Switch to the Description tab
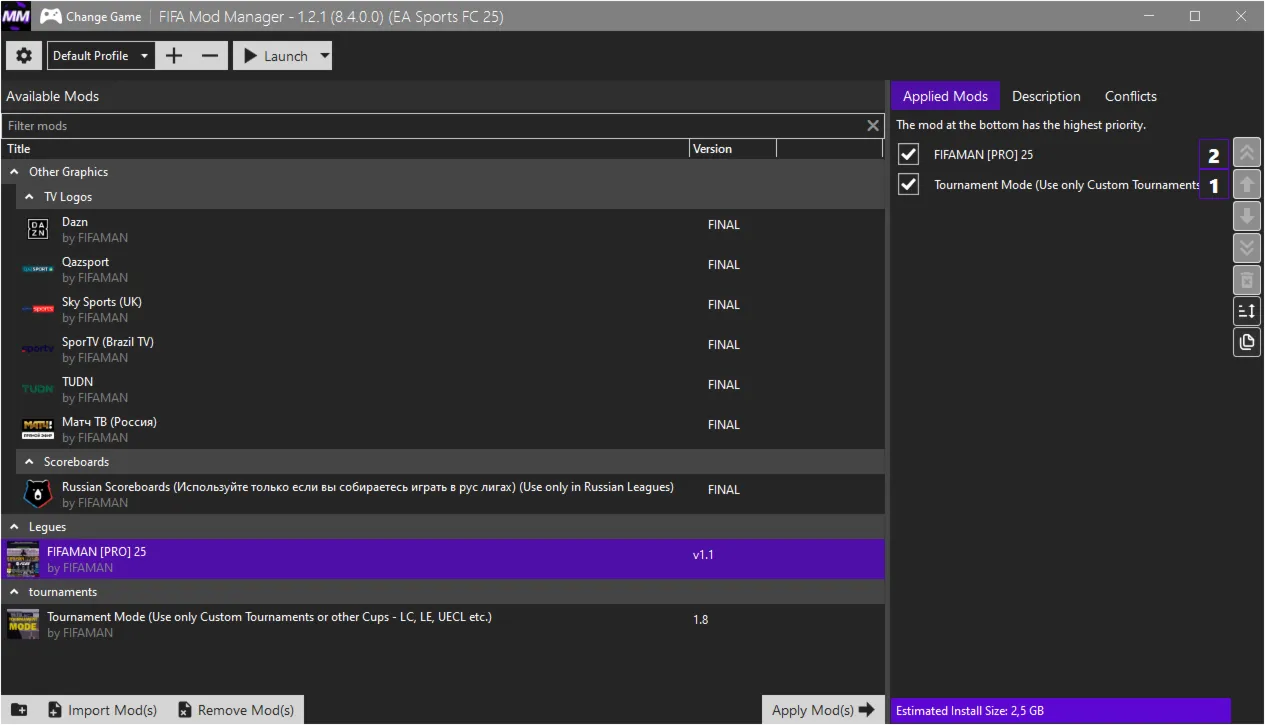This screenshot has width=1265, height=725. coord(1046,96)
